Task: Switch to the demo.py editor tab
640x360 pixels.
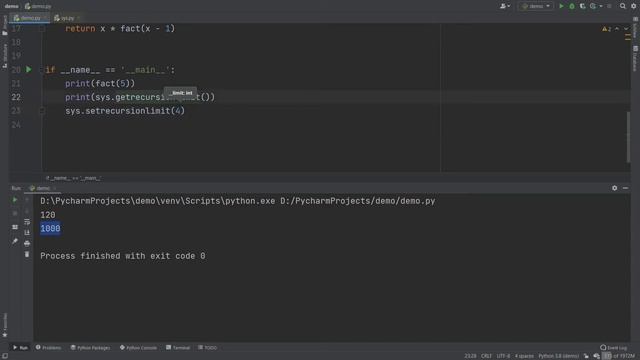Action: [x=28, y=18]
